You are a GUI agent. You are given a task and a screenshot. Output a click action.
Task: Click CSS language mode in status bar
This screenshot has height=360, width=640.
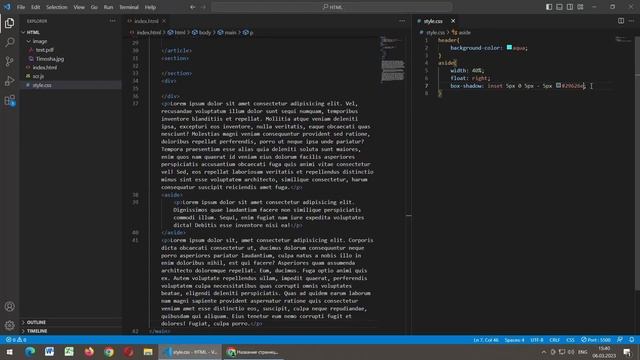click(x=570, y=340)
